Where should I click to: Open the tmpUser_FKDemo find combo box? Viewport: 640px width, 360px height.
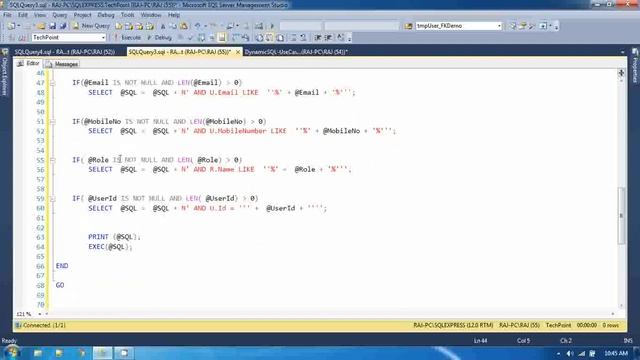tap(458, 26)
